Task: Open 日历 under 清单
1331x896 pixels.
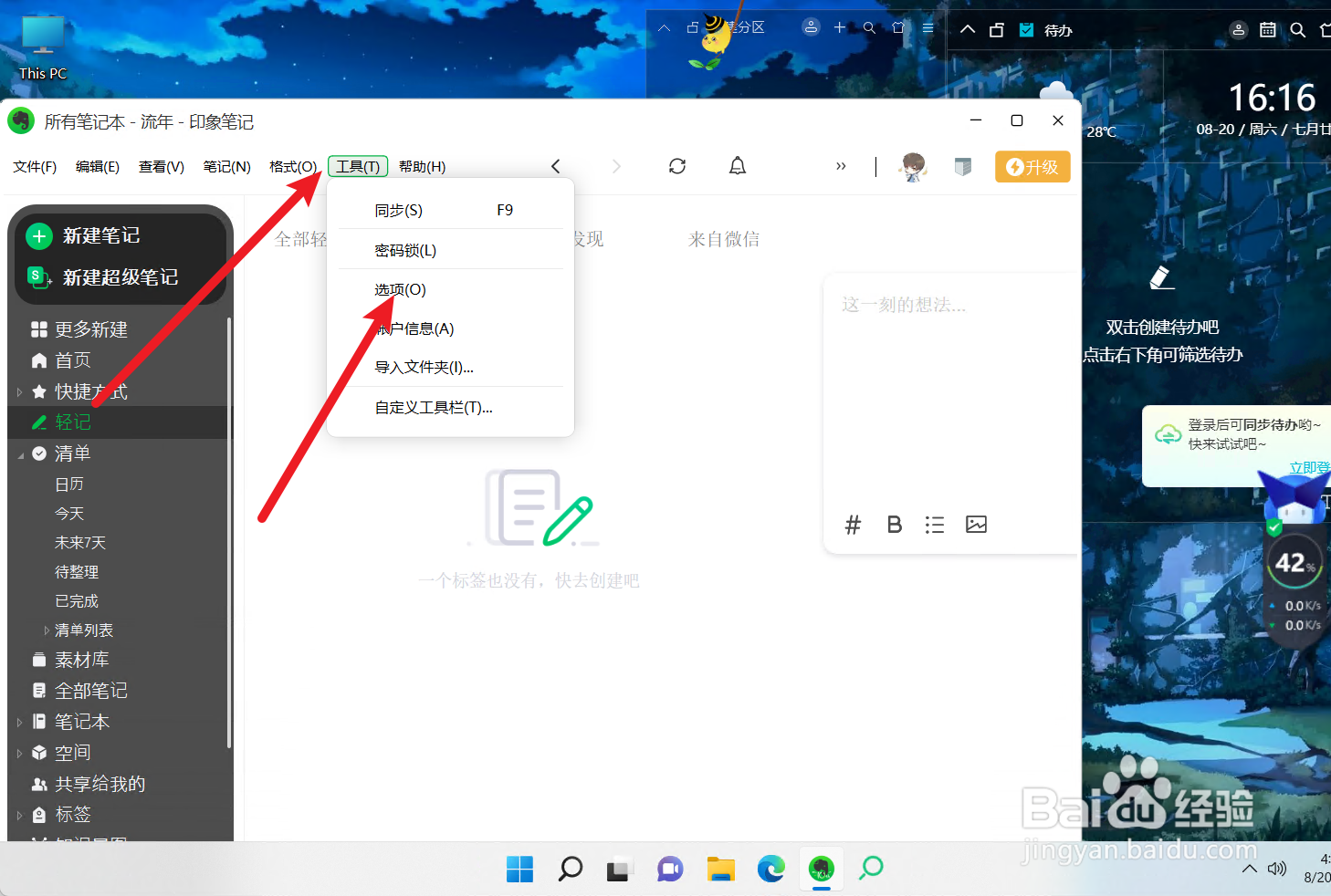Action: pyautogui.click(x=69, y=484)
